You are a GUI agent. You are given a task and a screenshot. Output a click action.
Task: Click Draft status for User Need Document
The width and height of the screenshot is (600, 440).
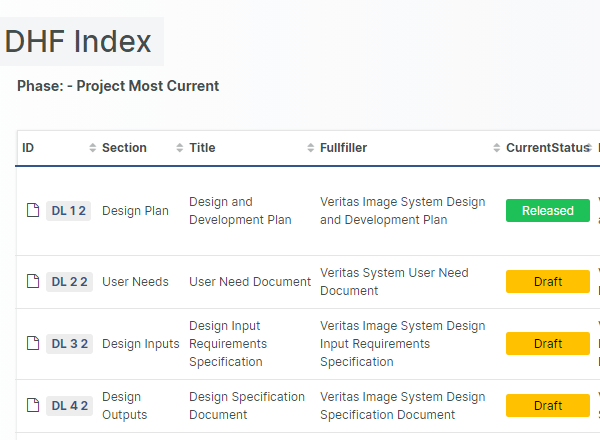point(548,282)
